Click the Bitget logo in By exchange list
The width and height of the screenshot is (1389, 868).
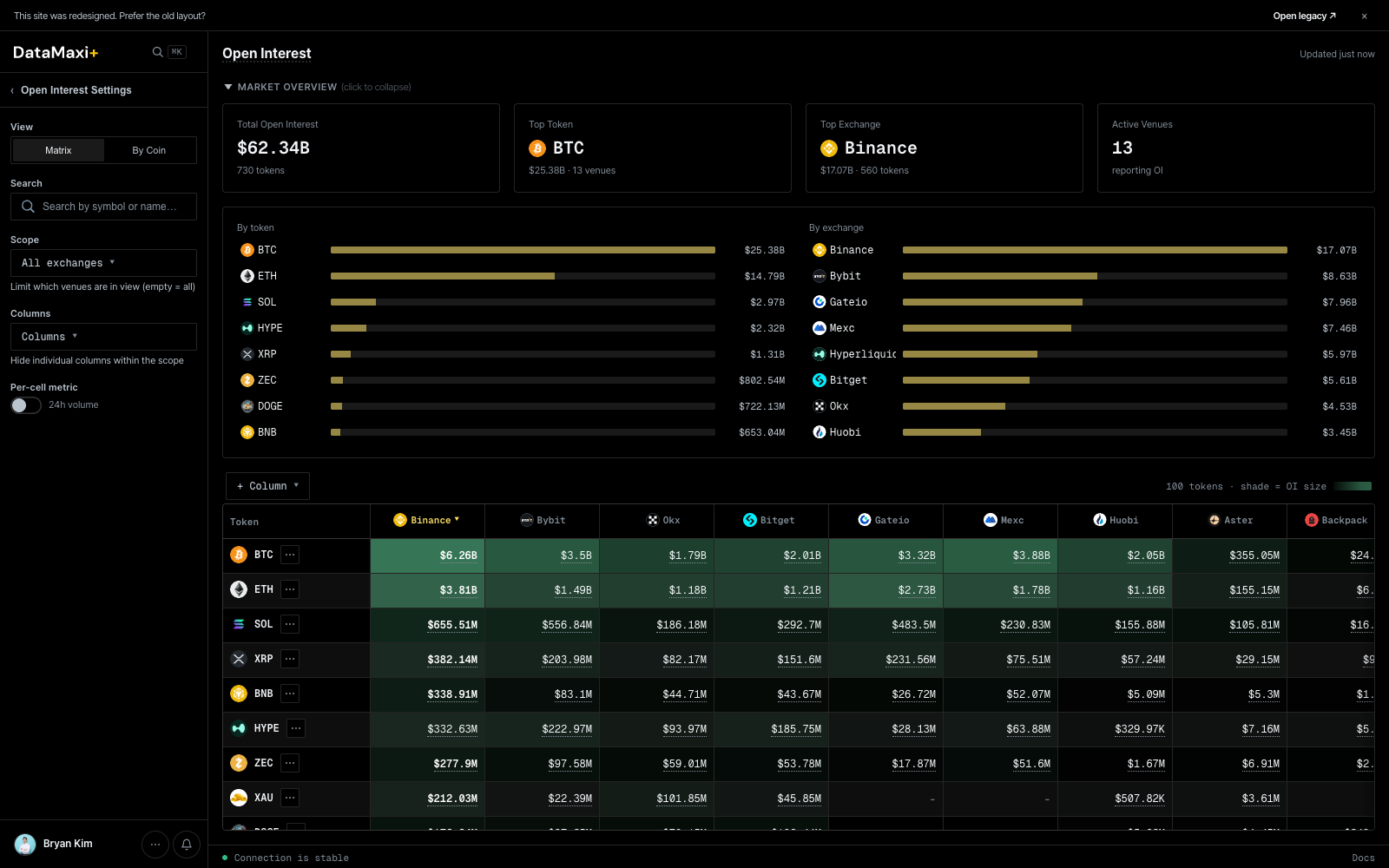coord(820,380)
